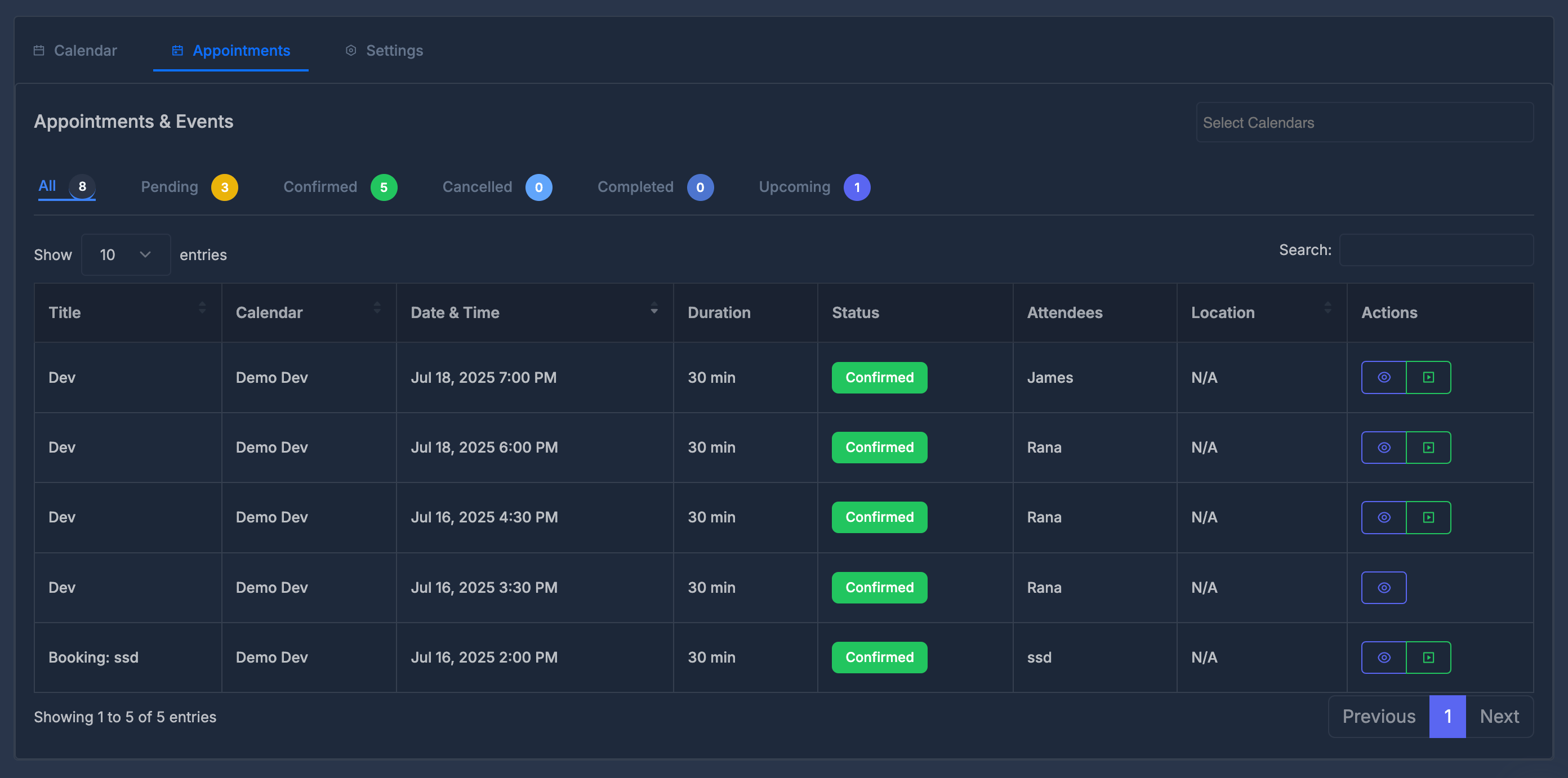View the Jul 18 6:00 PM appointment via its eye icon
This screenshot has width=1568, height=778.
click(x=1384, y=448)
